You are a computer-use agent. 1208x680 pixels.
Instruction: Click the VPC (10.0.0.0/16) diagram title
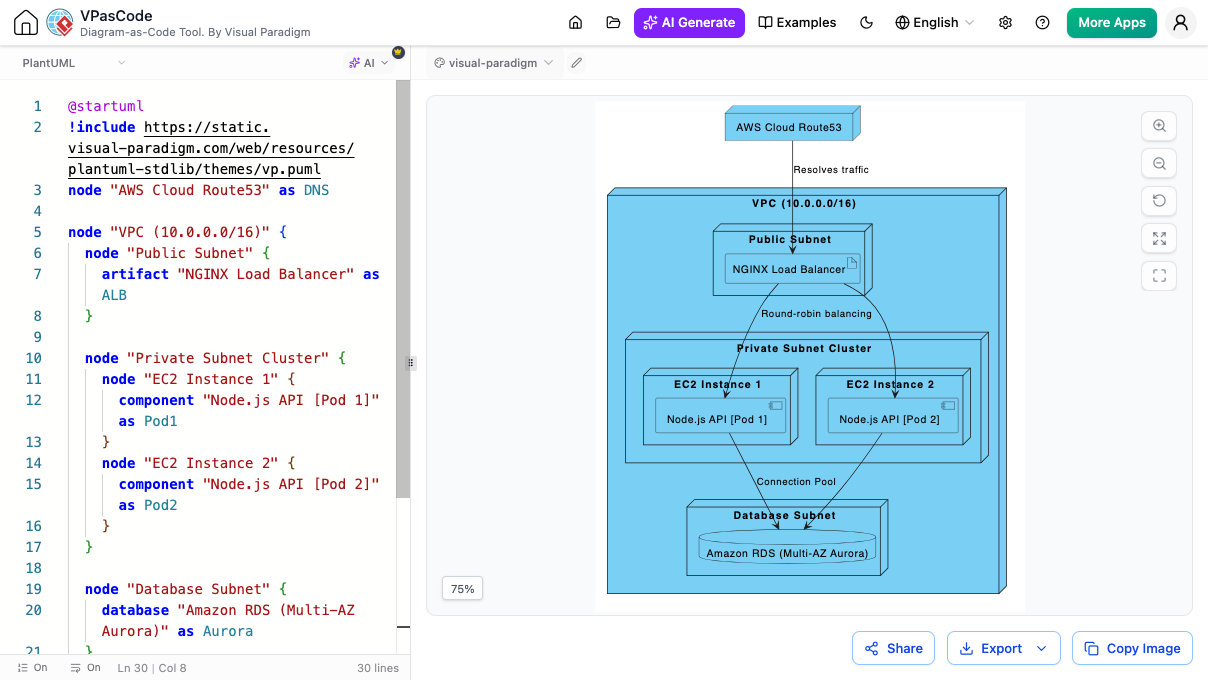click(x=804, y=203)
